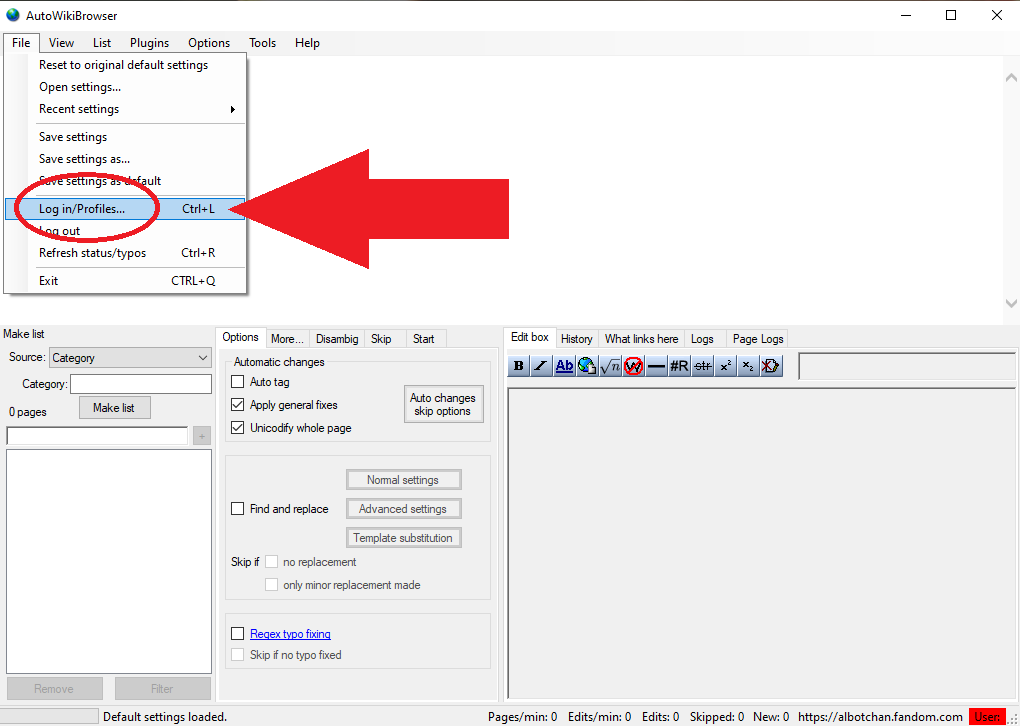The height and width of the screenshot is (726, 1020).
Task: Open the Help menu
Action: point(307,43)
